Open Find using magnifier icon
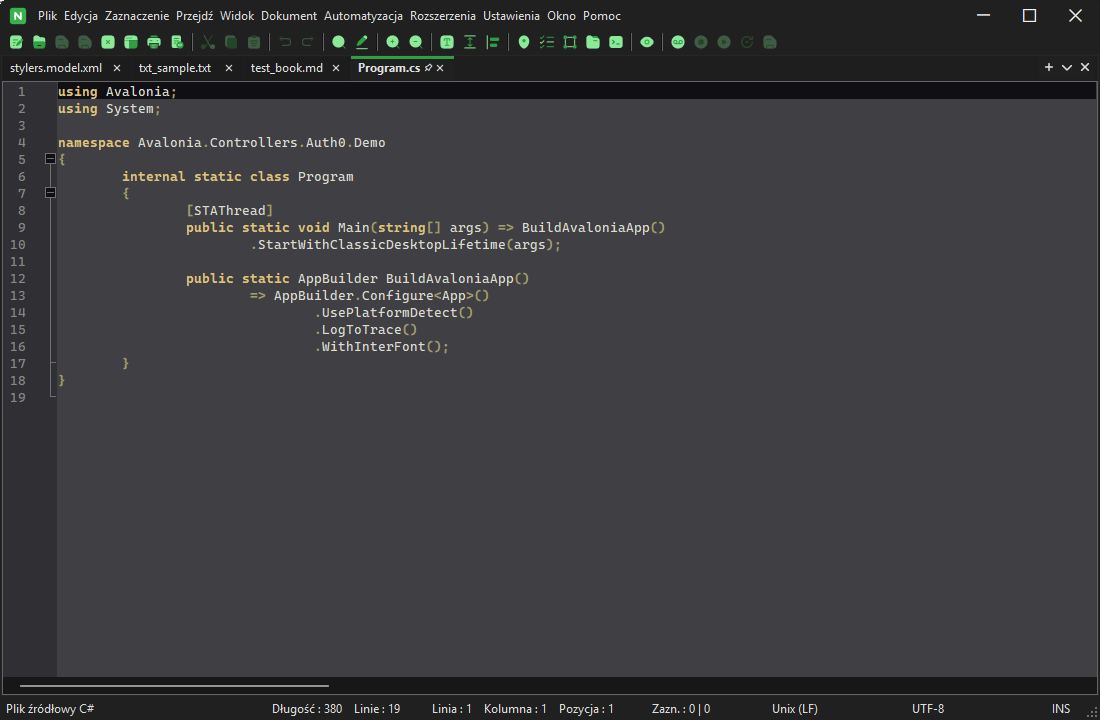The image size is (1100, 720). pos(338,42)
